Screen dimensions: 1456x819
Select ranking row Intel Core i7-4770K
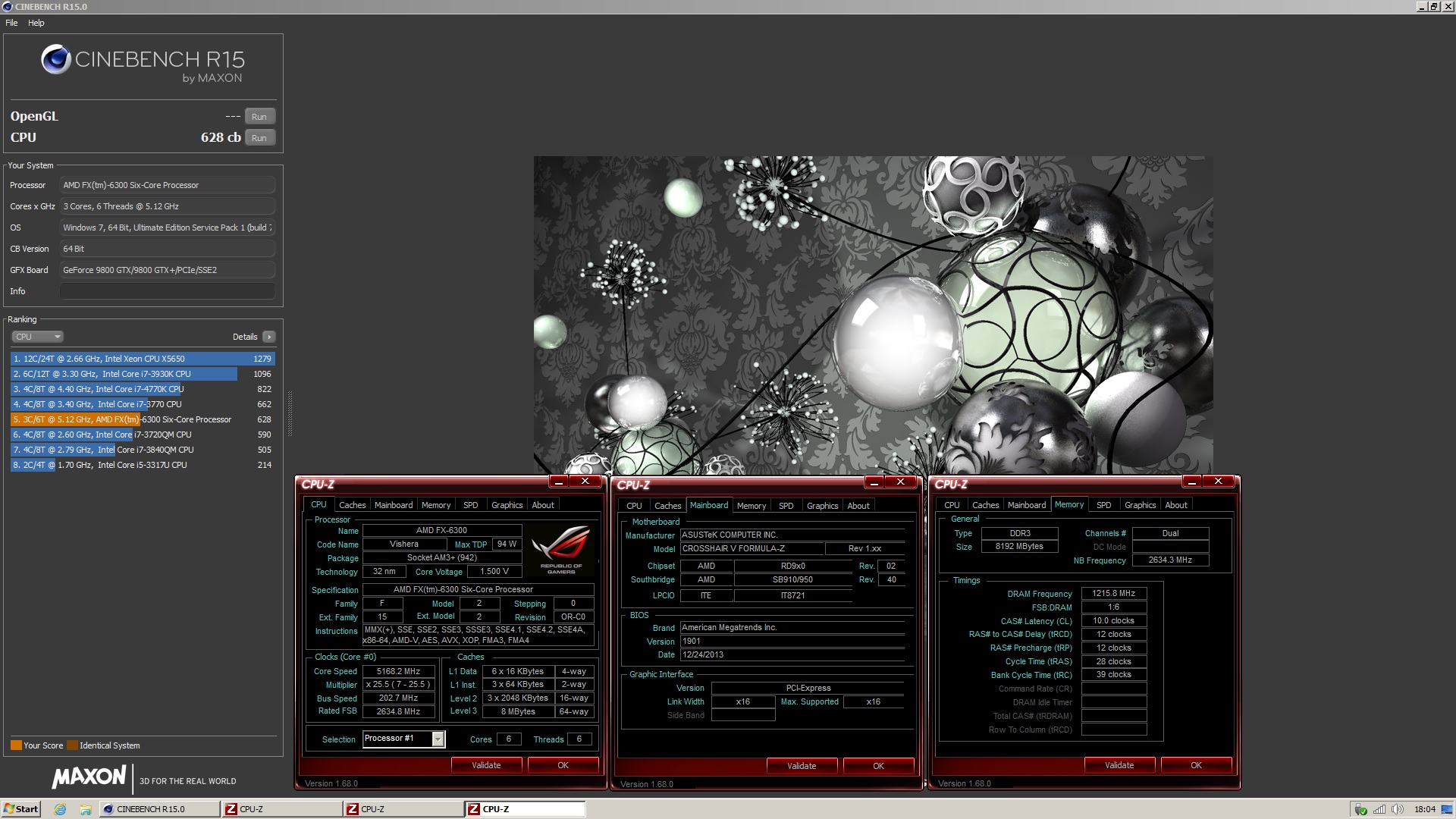(142, 389)
